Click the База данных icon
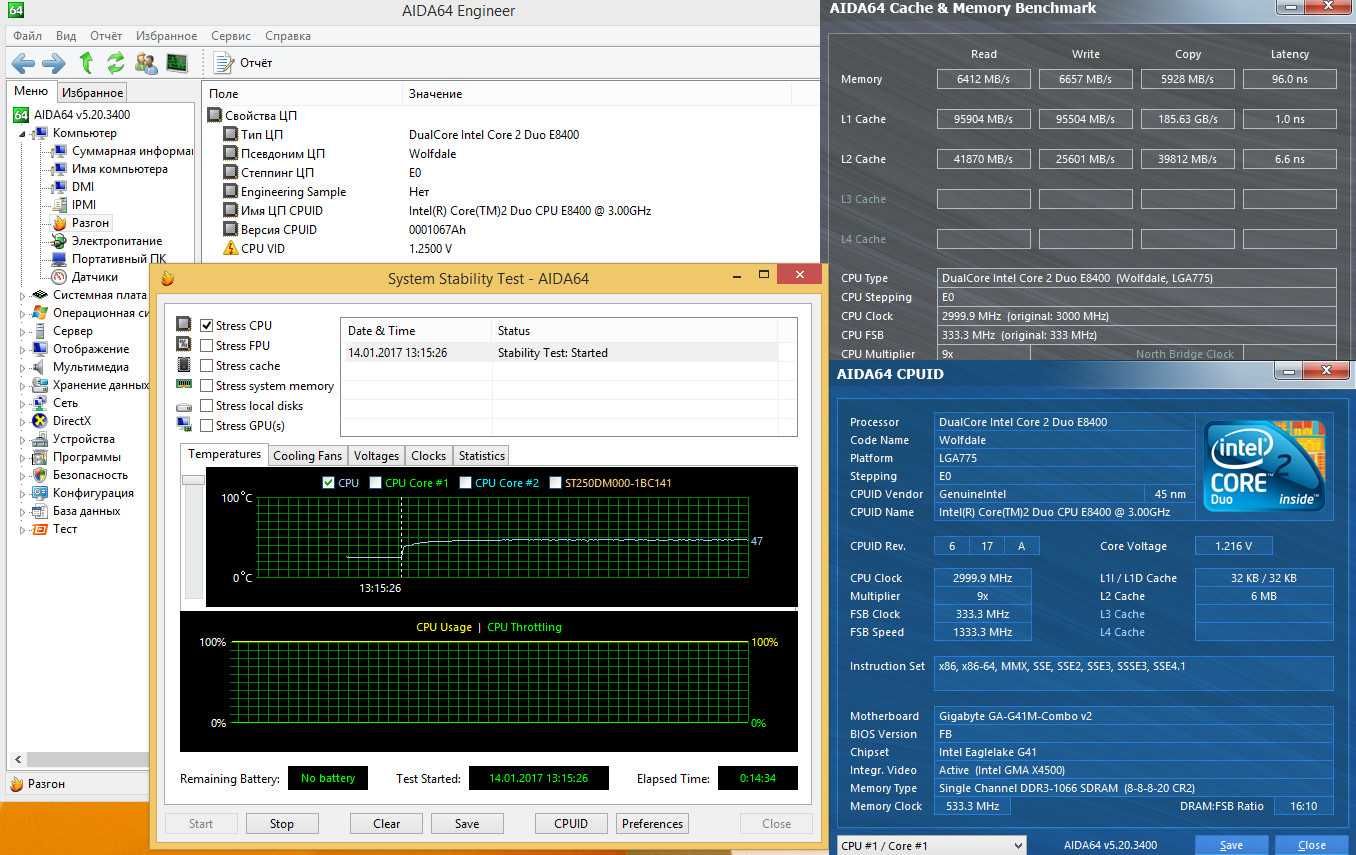 click(40, 511)
